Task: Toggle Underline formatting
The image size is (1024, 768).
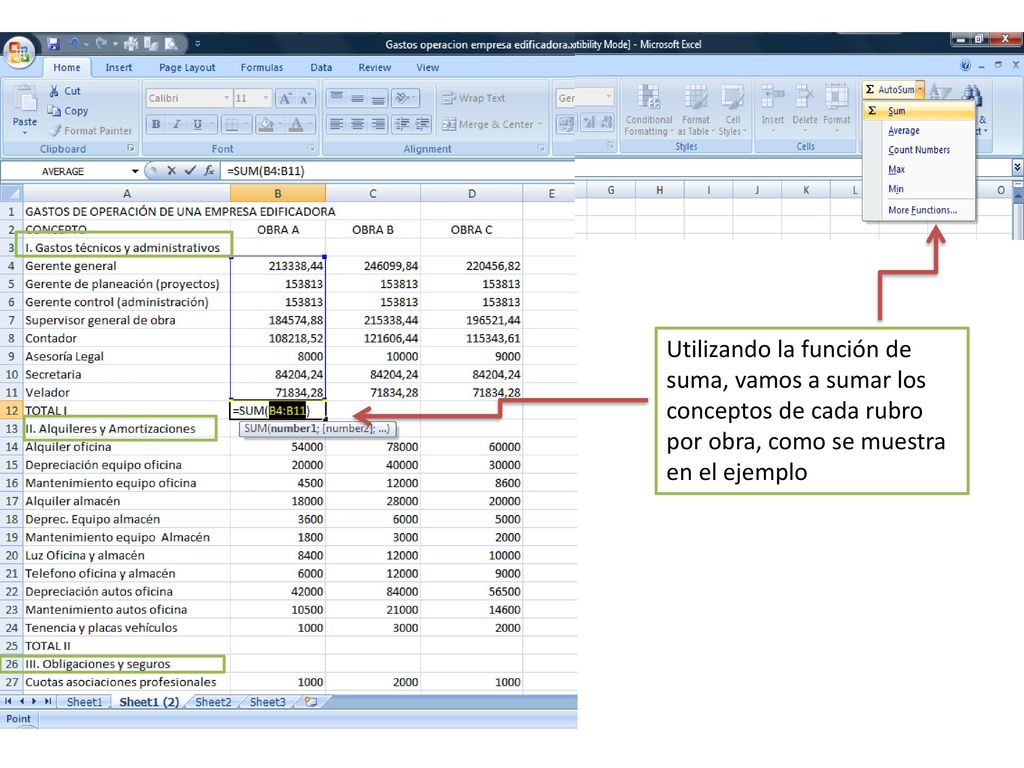Action: tap(197, 123)
